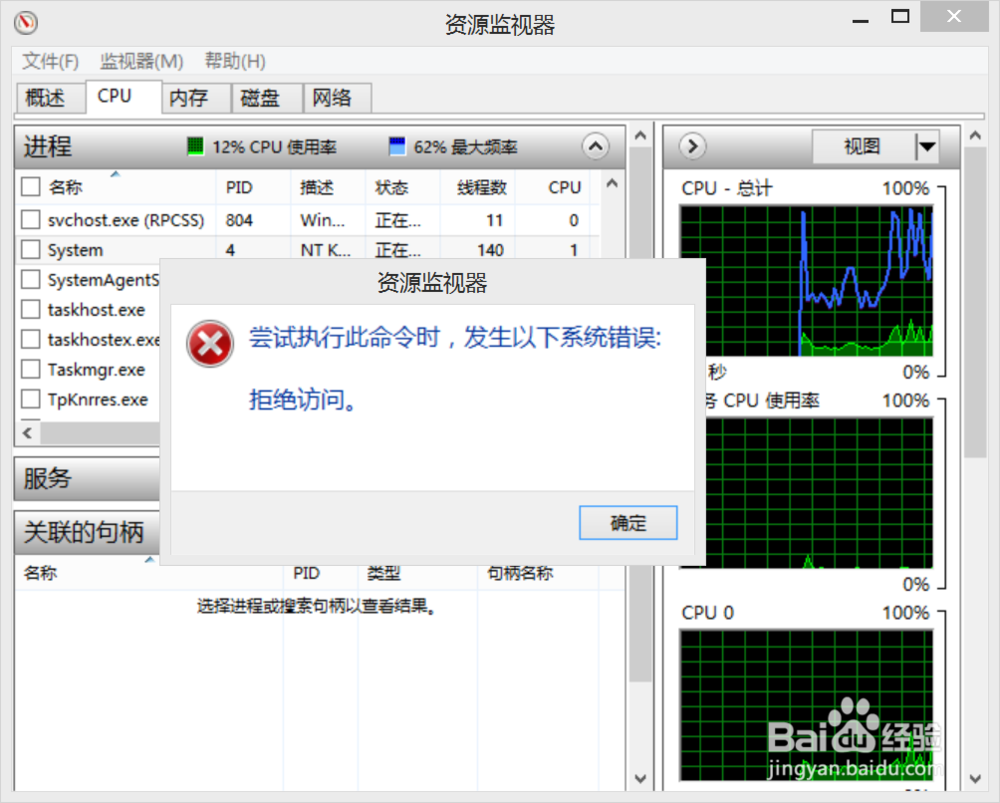Open the 监视器(M) menu
This screenshot has height=803, width=1000.
coord(142,61)
